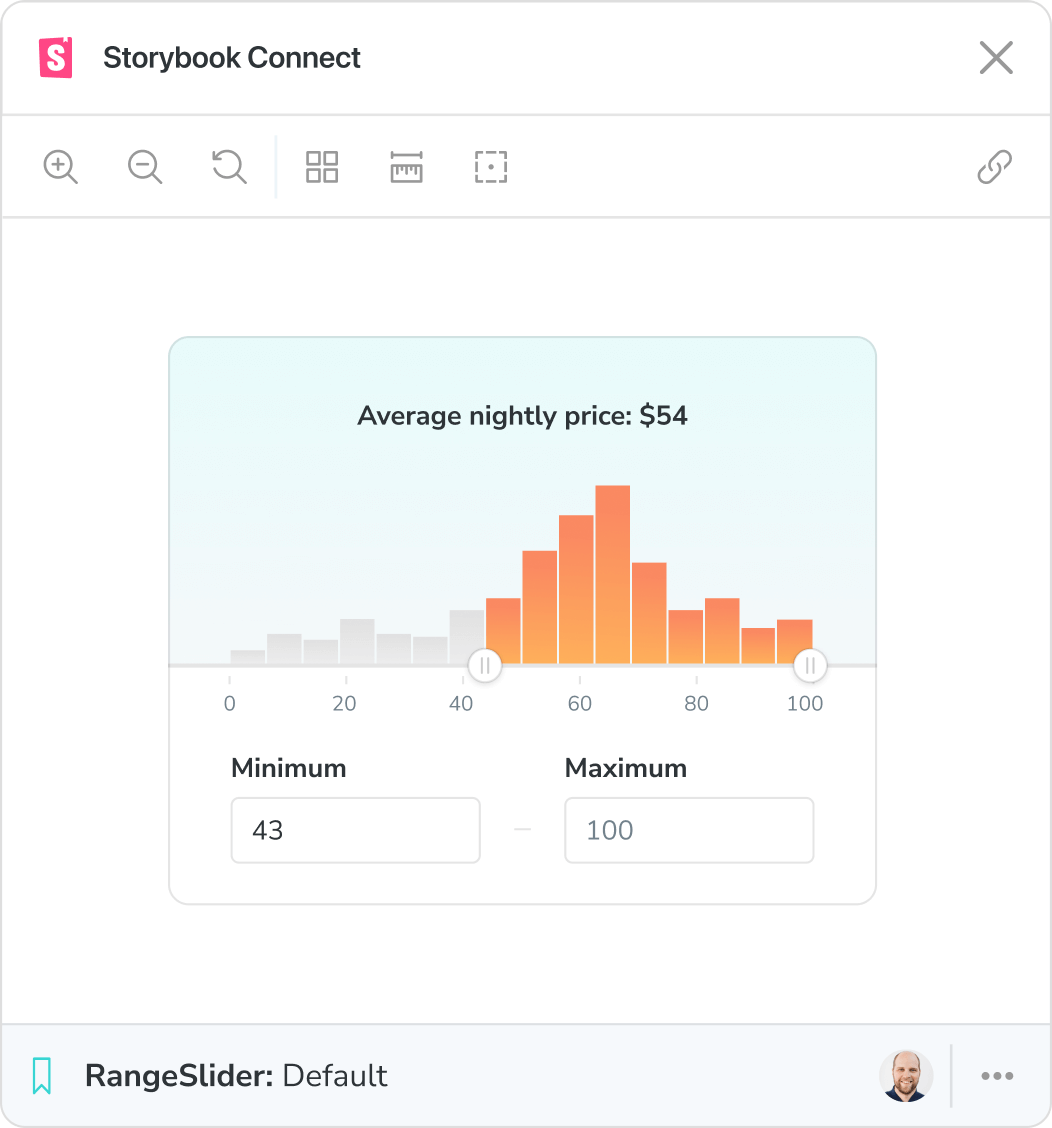Copy the story link
1052x1128 pixels.
point(994,167)
